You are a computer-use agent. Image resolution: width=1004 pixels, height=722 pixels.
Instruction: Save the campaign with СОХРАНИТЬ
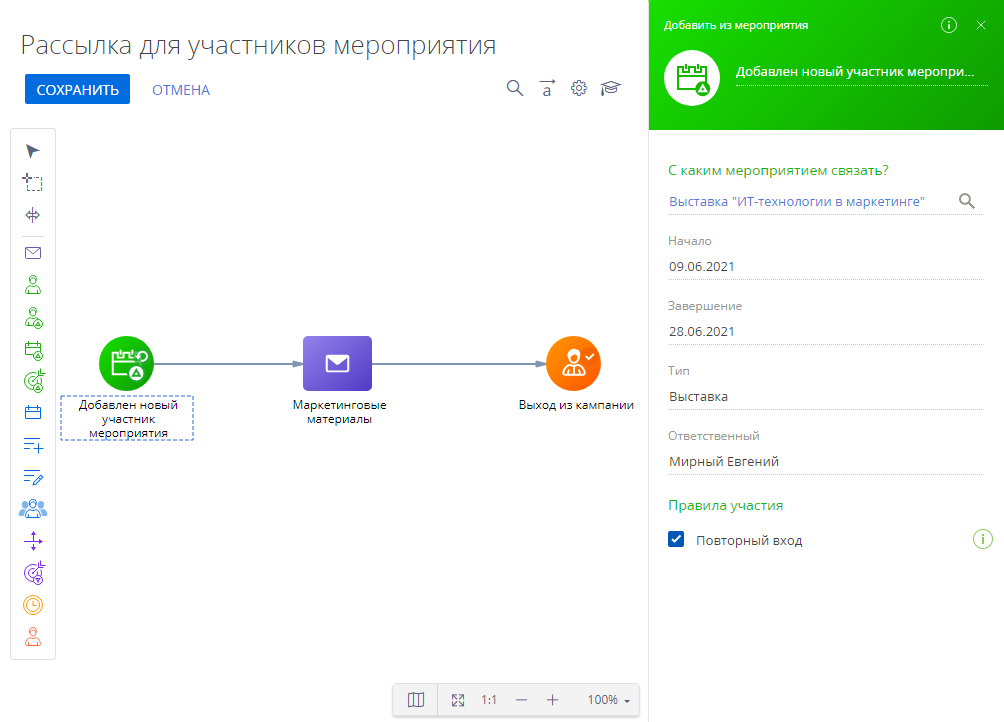click(x=77, y=89)
